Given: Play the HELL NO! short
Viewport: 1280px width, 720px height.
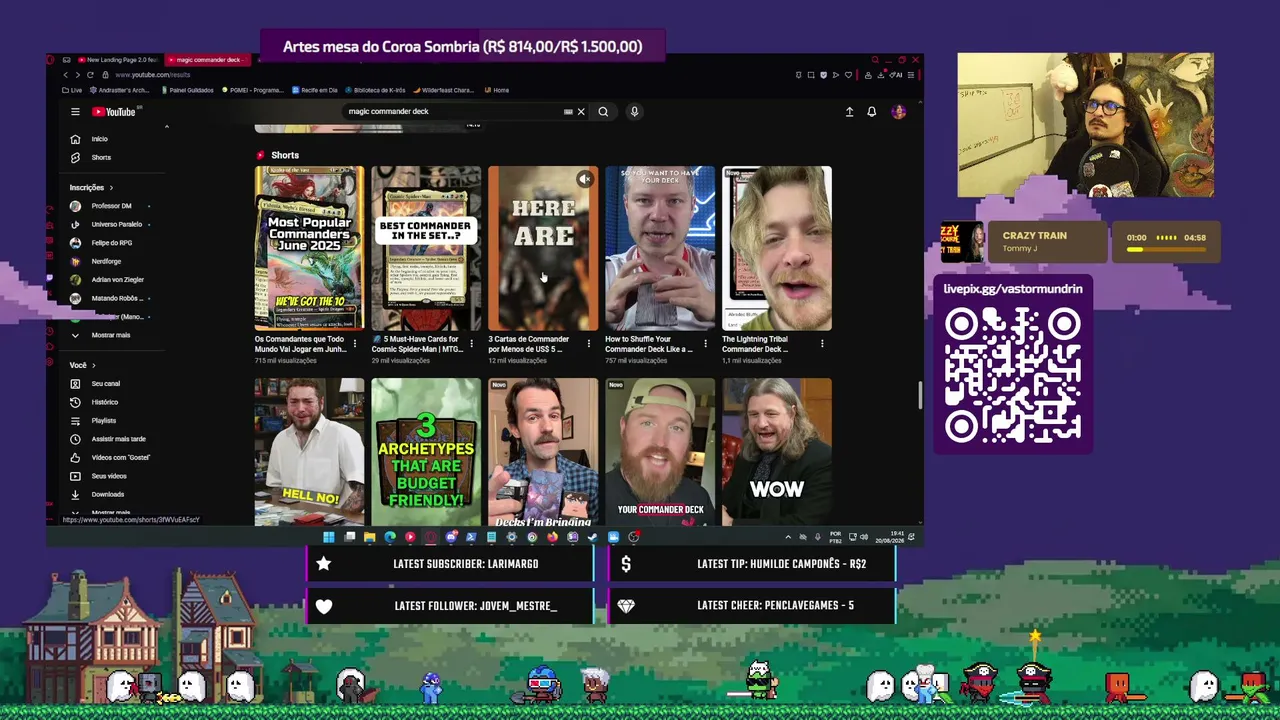Looking at the screenshot, I should tap(309, 452).
